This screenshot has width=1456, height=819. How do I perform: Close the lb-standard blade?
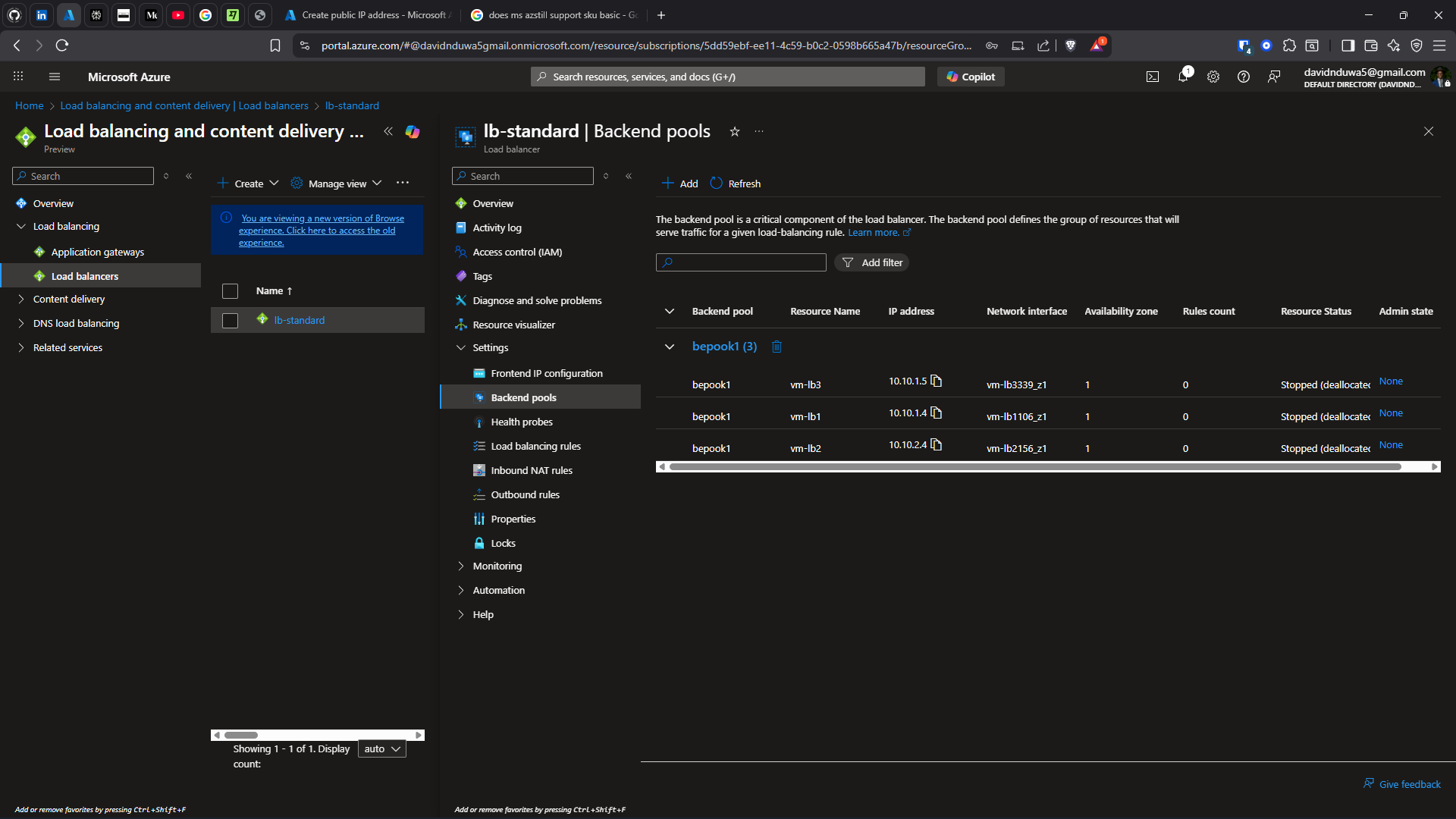(x=1429, y=131)
